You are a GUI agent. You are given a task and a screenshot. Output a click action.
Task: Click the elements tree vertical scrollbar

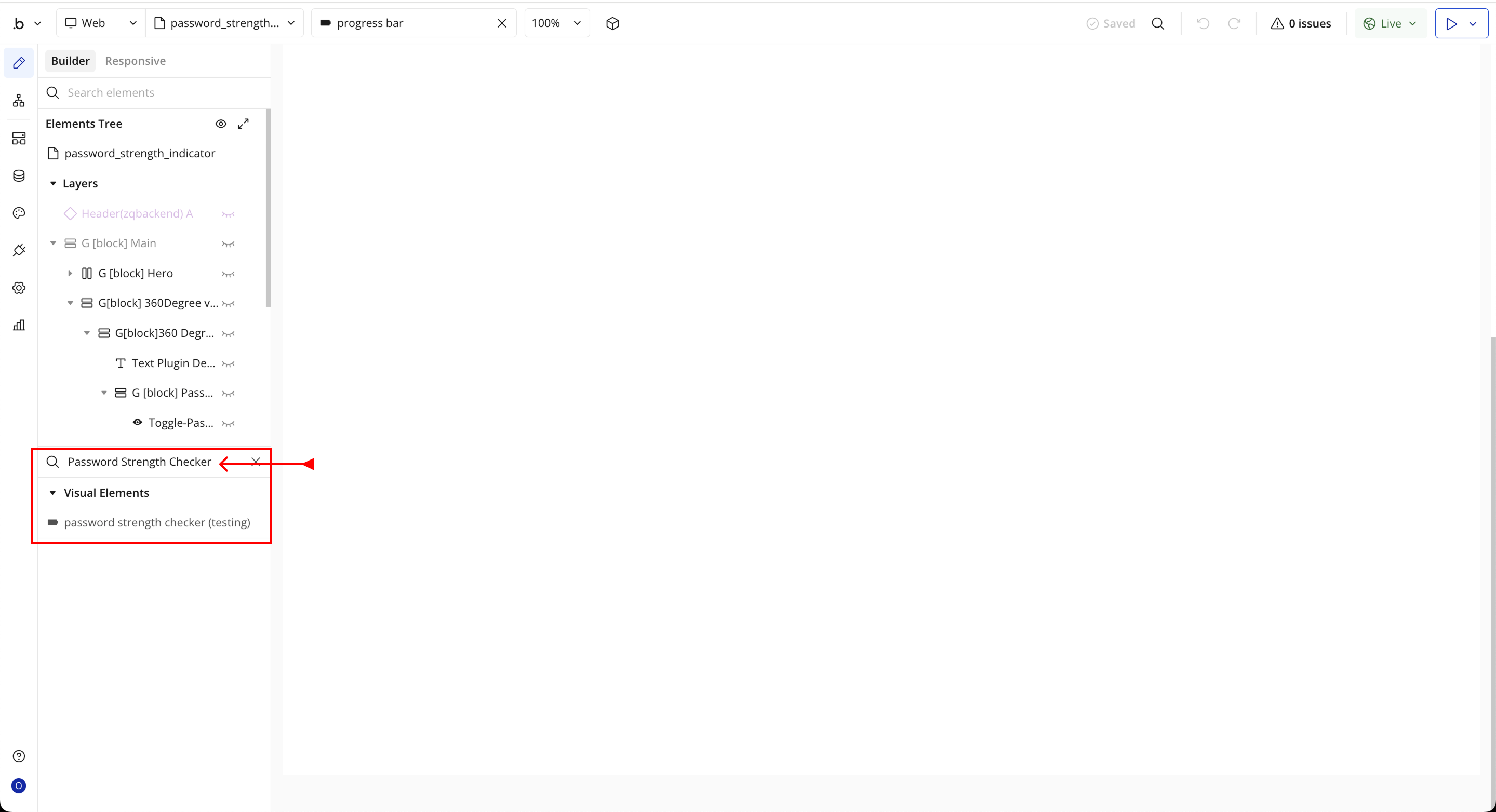pyautogui.click(x=268, y=207)
